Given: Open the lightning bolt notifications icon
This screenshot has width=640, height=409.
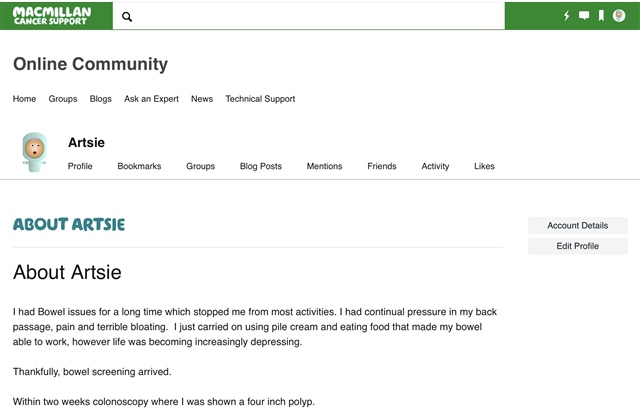Looking at the screenshot, I should point(567,16).
